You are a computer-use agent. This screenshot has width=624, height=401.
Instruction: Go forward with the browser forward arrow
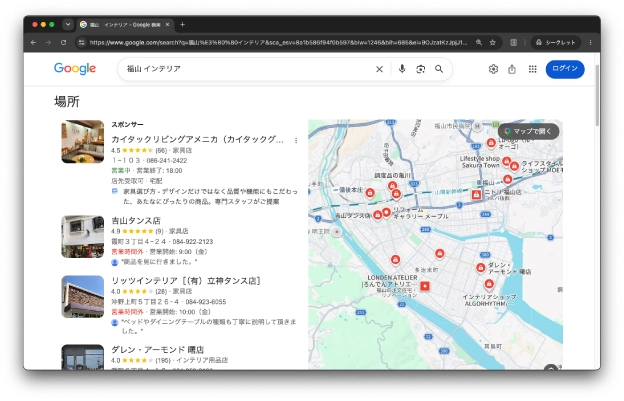tap(48, 42)
